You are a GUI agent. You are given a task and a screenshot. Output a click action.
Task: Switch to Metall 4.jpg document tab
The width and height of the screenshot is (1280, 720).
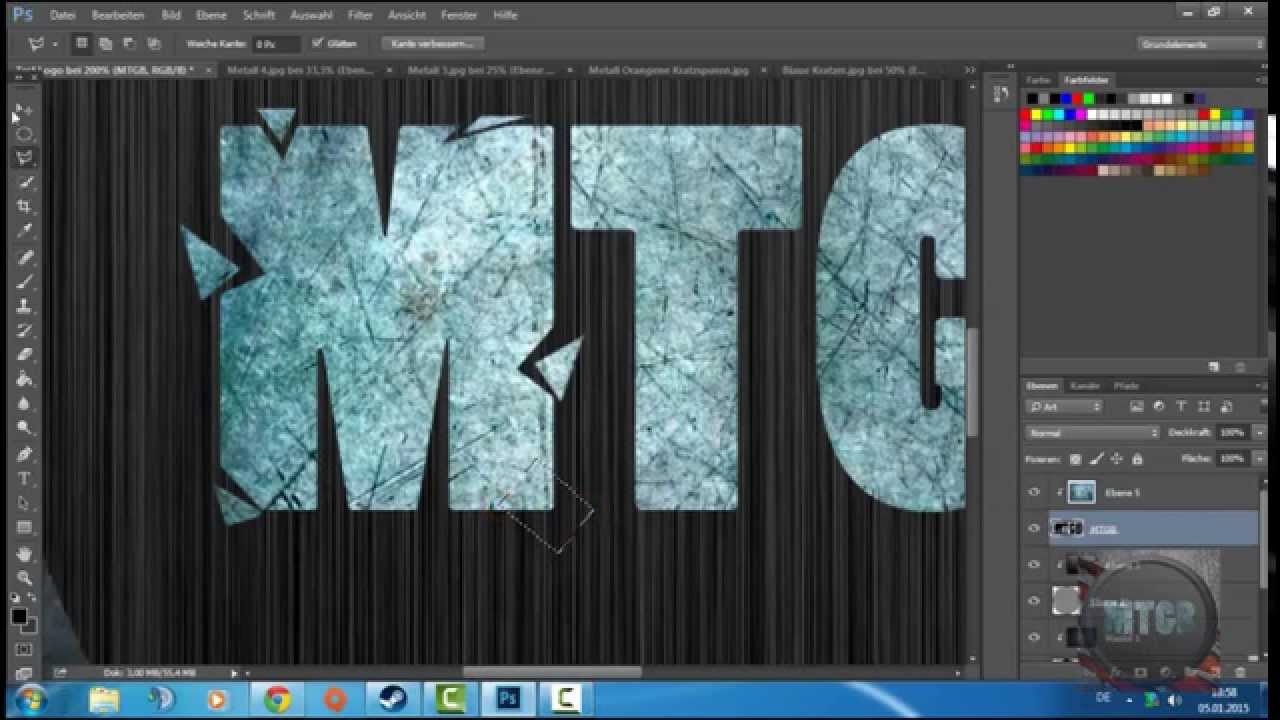point(299,70)
